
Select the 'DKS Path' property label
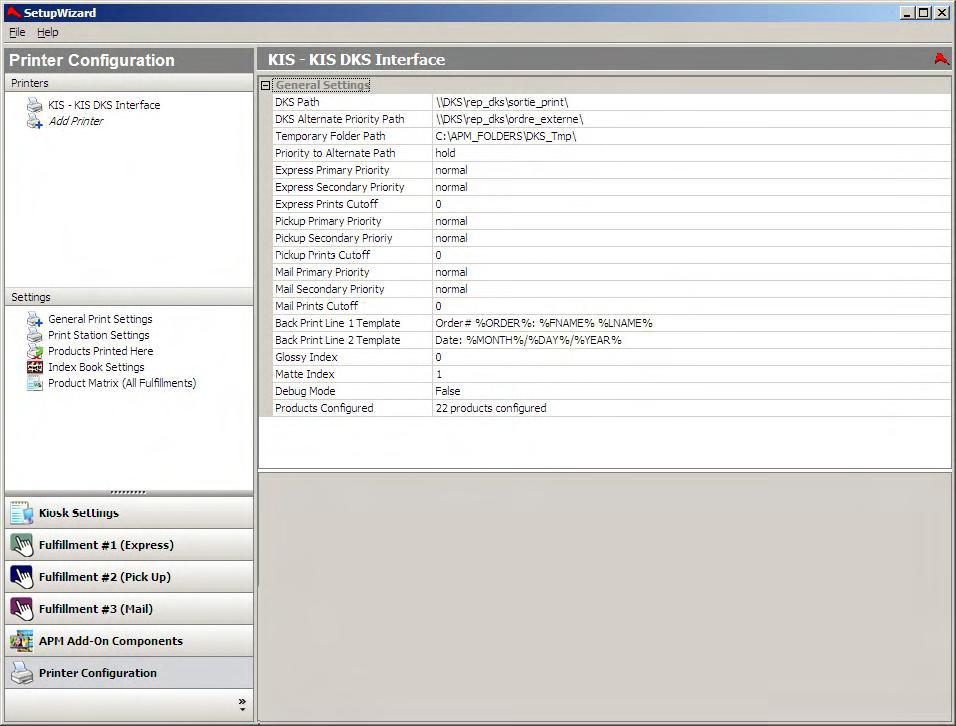click(297, 102)
